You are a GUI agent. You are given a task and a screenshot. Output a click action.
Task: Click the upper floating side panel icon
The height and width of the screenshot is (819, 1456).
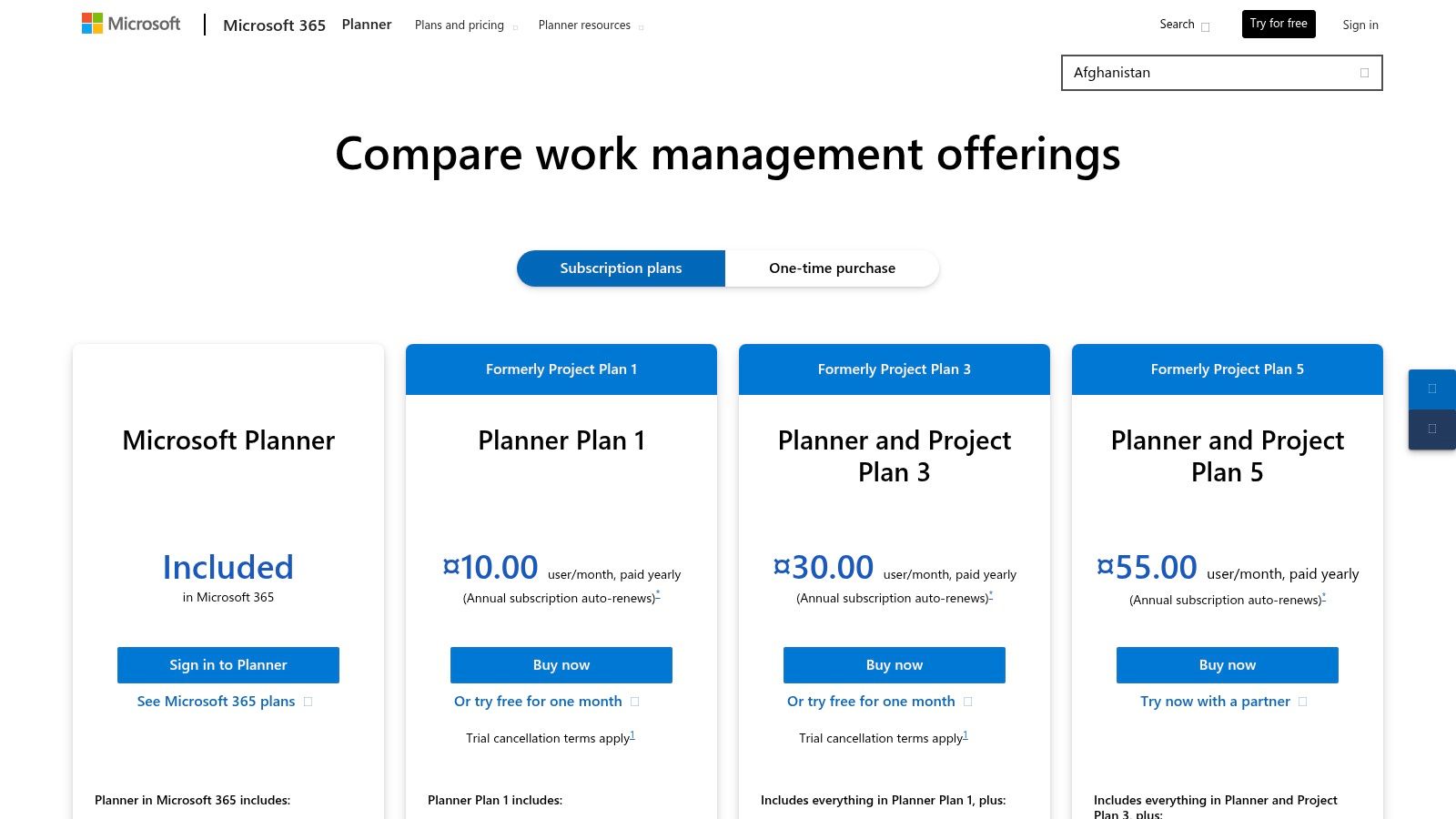click(x=1432, y=389)
